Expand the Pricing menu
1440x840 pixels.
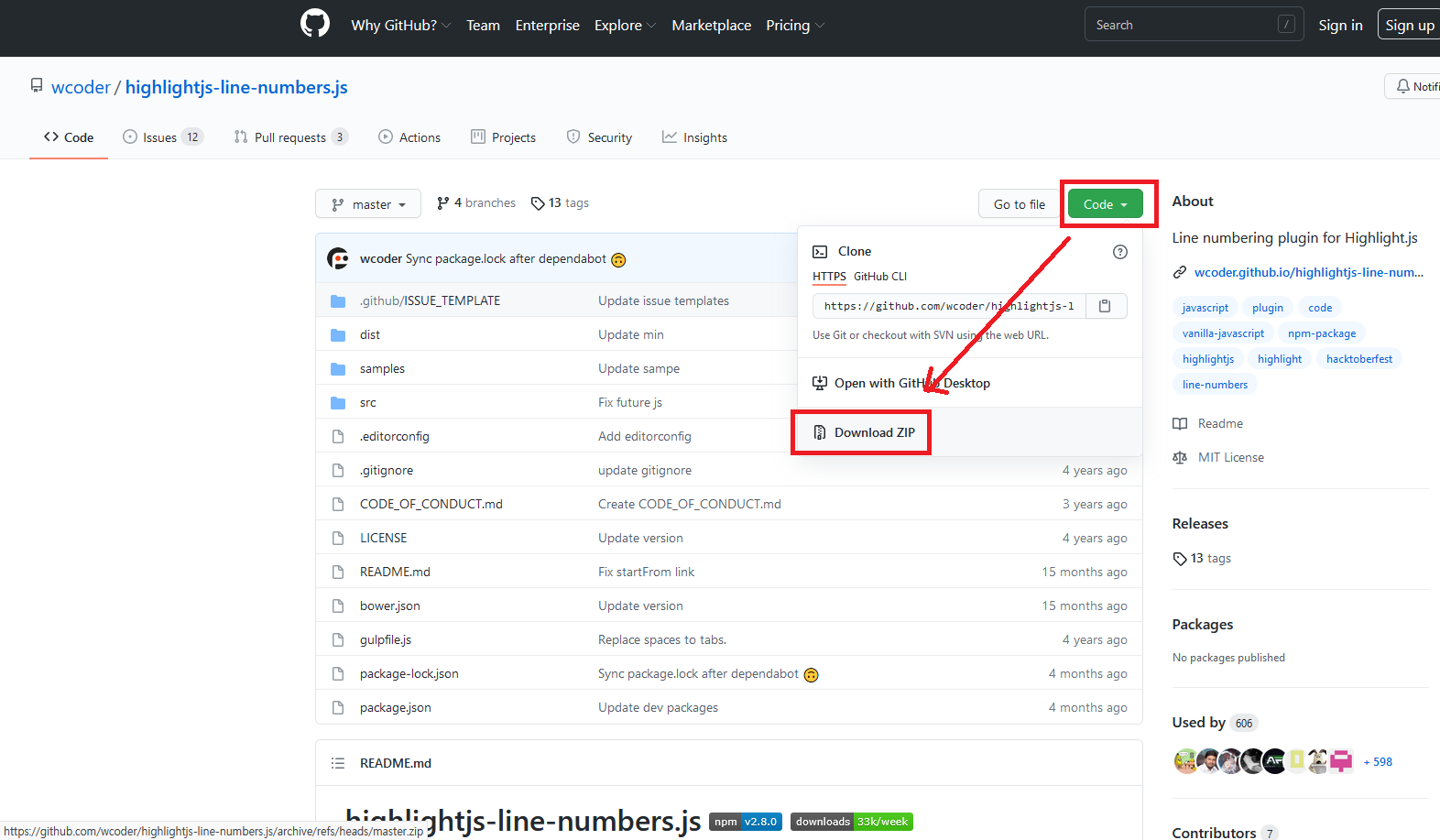pyautogui.click(x=795, y=25)
